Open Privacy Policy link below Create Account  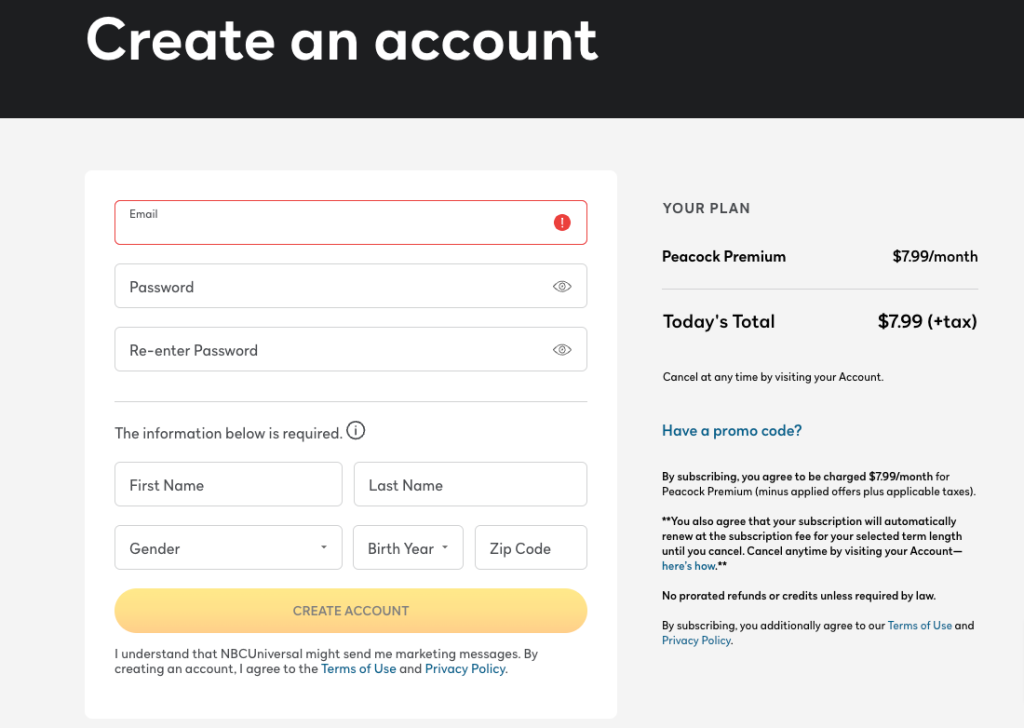pyautogui.click(x=465, y=669)
